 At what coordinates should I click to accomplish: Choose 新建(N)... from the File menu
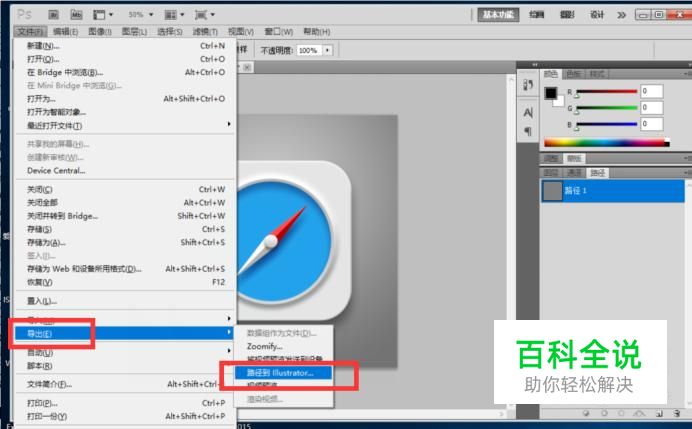point(126,45)
